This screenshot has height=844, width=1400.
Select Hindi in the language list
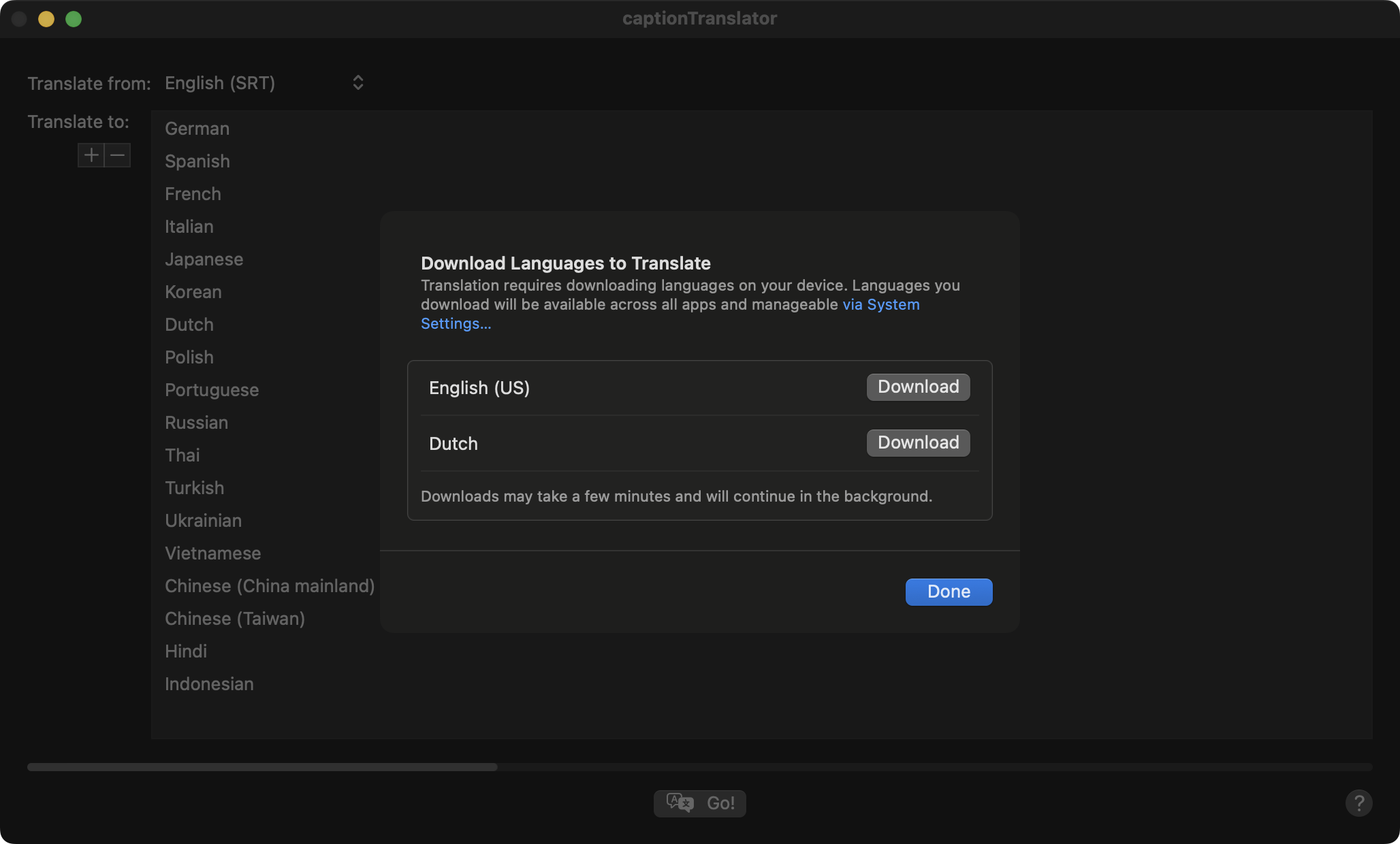[185, 651]
